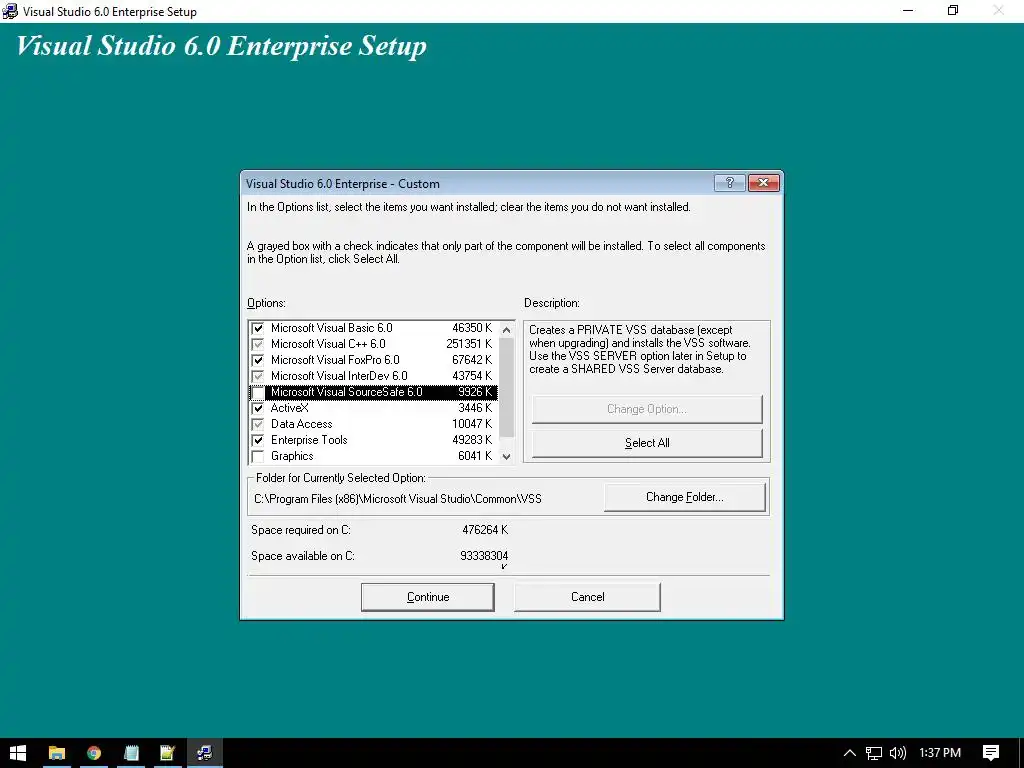Restore down the Setup window
Image resolution: width=1024 pixels, height=768 pixels.
tap(953, 10)
